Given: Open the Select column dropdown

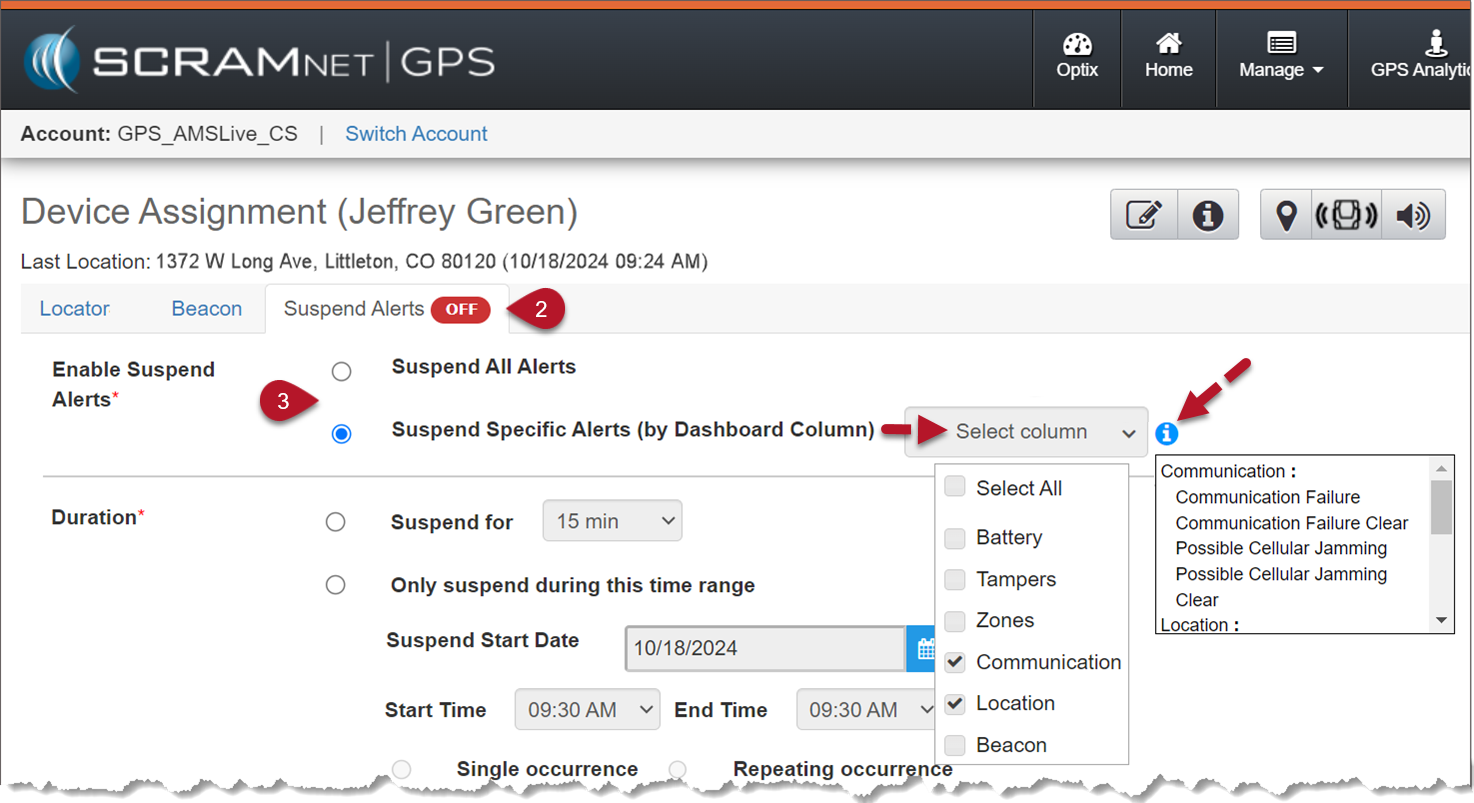Looking at the screenshot, I should tap(1026, 432).
